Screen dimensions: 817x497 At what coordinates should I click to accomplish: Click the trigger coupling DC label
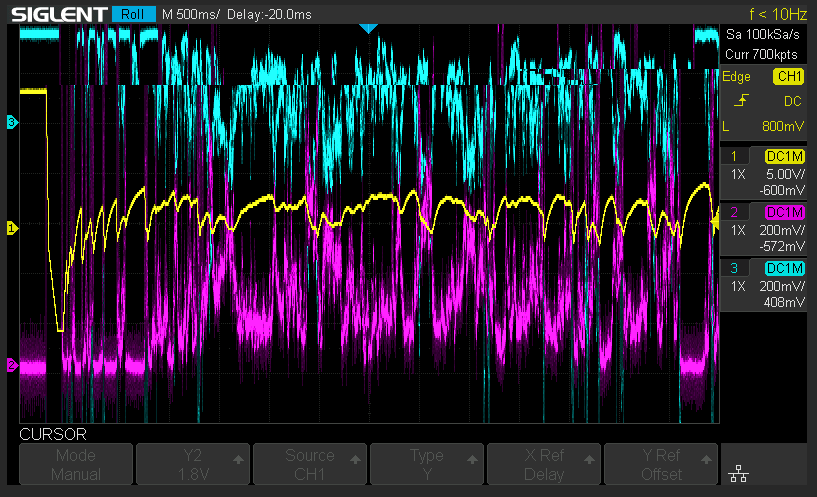click(793, 101)
